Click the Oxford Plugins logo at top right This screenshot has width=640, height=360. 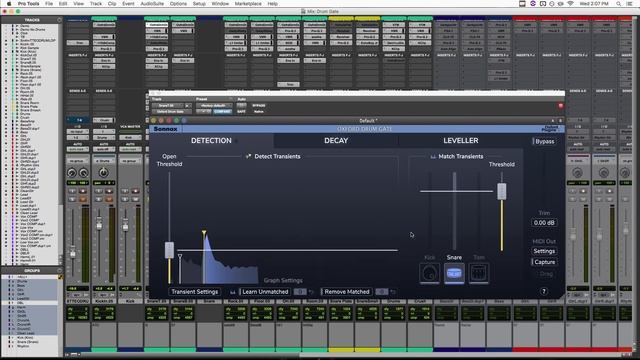[x=550, y=129]
